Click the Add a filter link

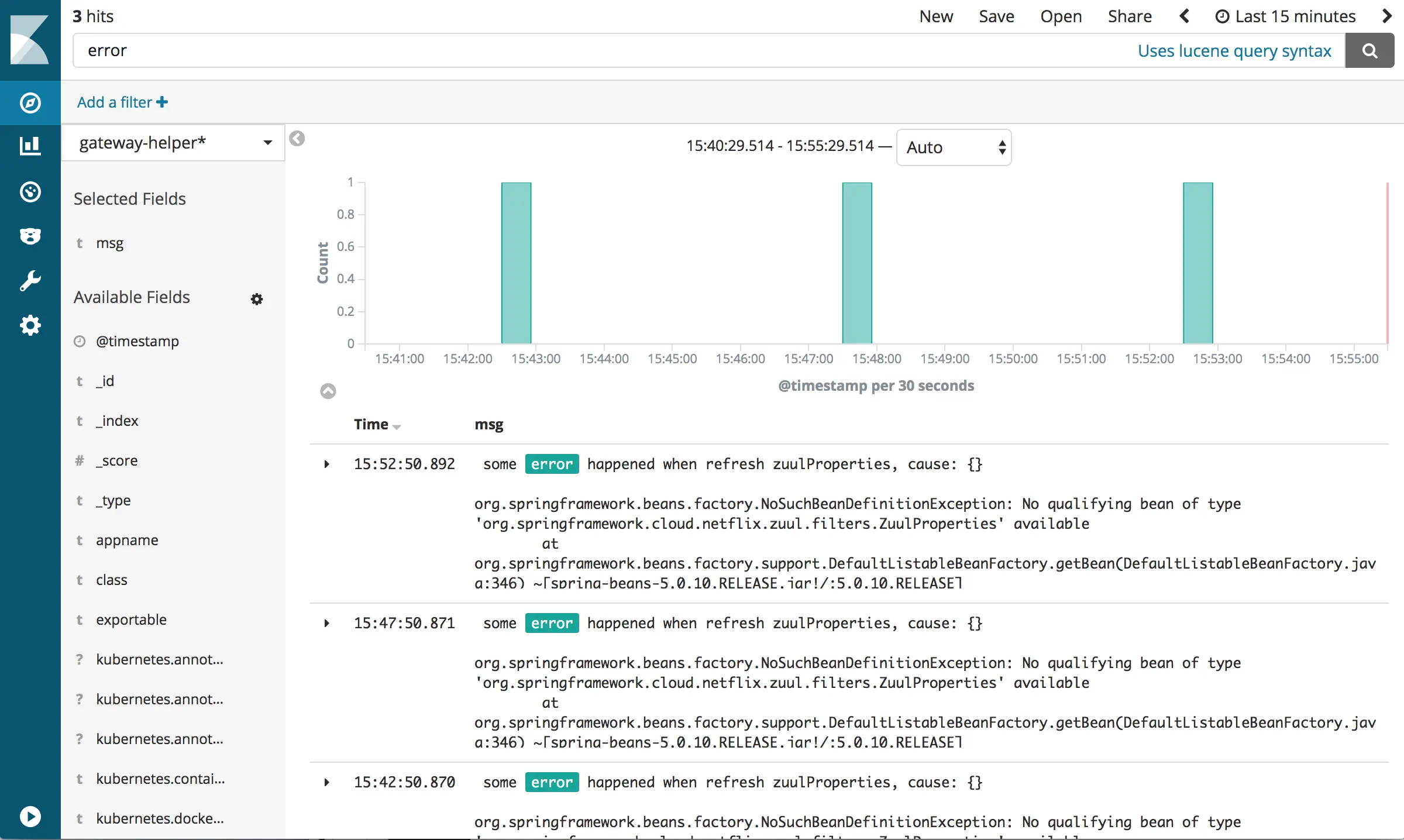122,102
